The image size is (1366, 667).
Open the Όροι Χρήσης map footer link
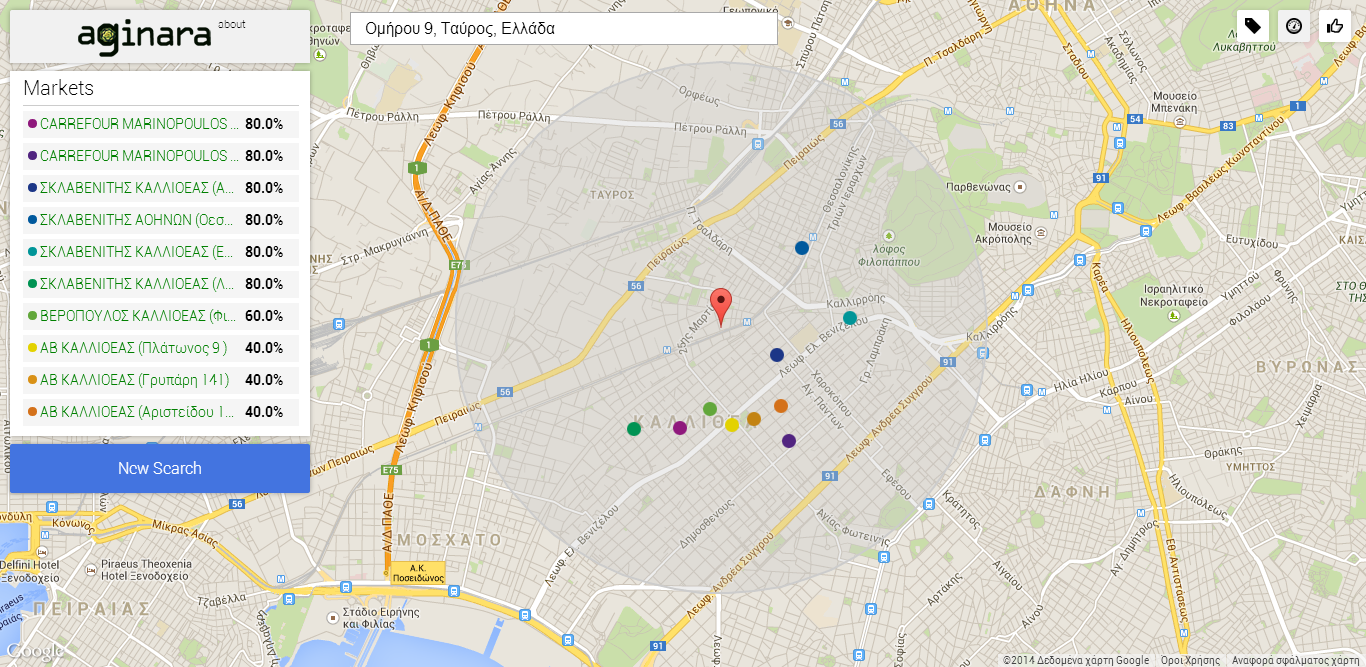pyautogui.click(x=1190, y=660)
